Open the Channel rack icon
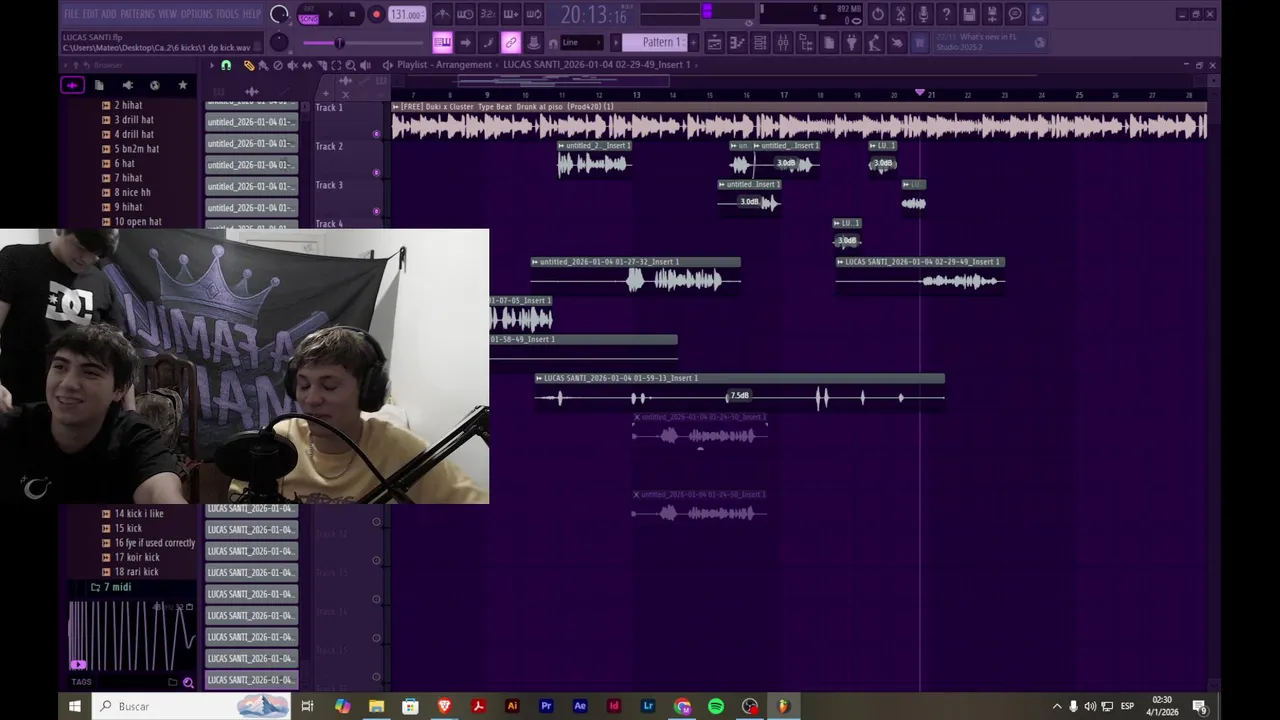The image size is (1280, 720). pyautogui.click(x=760, y=42)
